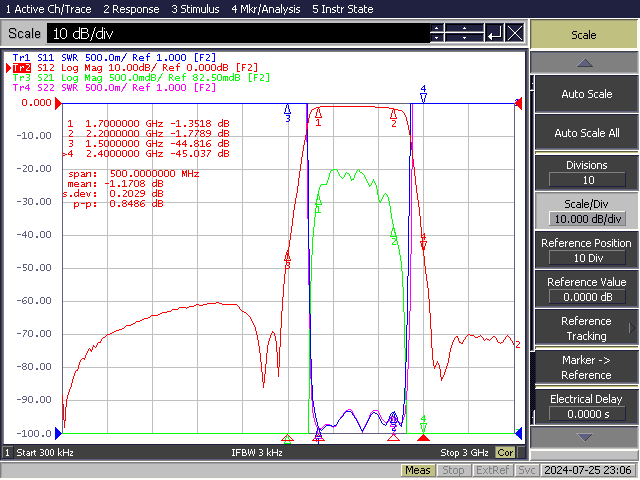Toggle the Cor correction status indicator

click(x=505, y=453)
